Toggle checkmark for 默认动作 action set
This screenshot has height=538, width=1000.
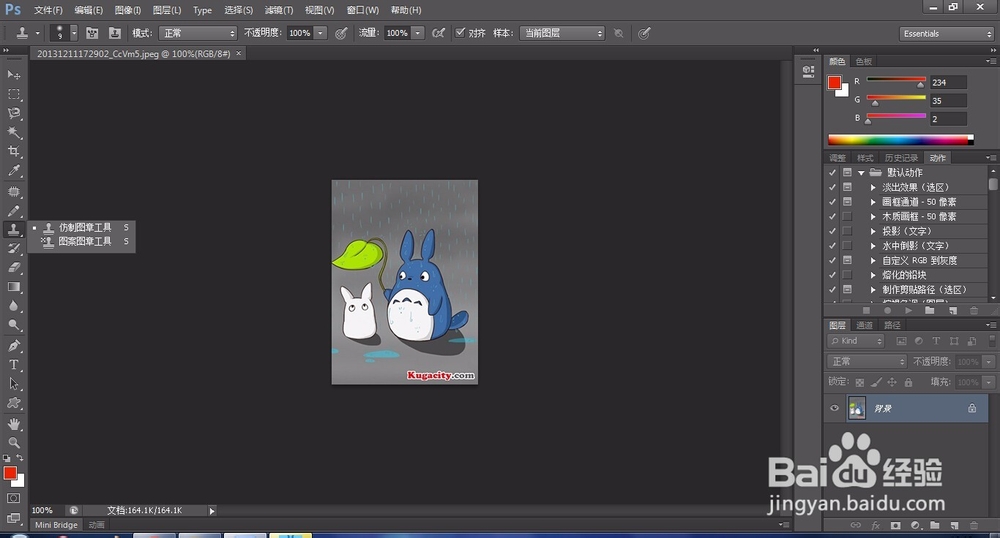[832, 173]
